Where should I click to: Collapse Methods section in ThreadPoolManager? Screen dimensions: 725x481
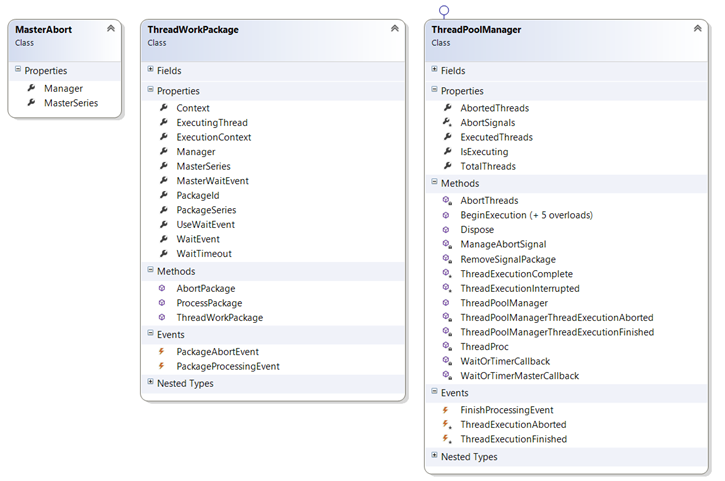coord(434,183)
